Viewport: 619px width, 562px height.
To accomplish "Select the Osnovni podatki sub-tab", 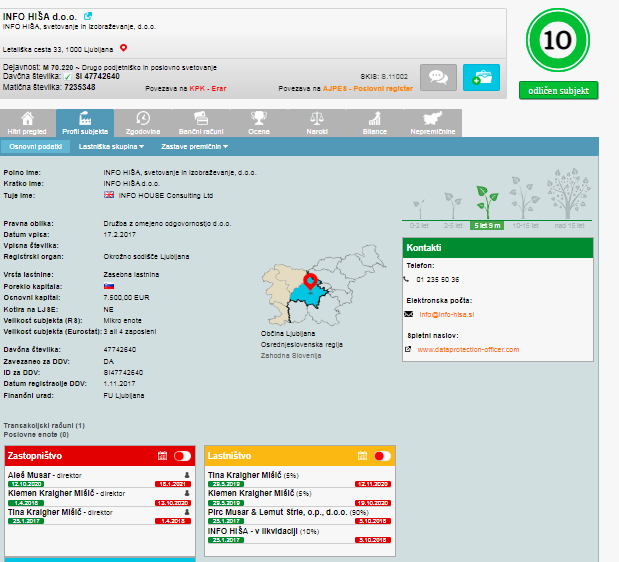I will (x=35, y=146).
